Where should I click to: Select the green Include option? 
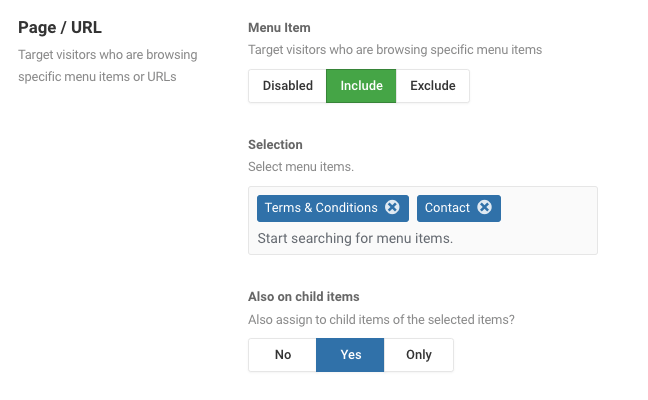tap(361, 86)
